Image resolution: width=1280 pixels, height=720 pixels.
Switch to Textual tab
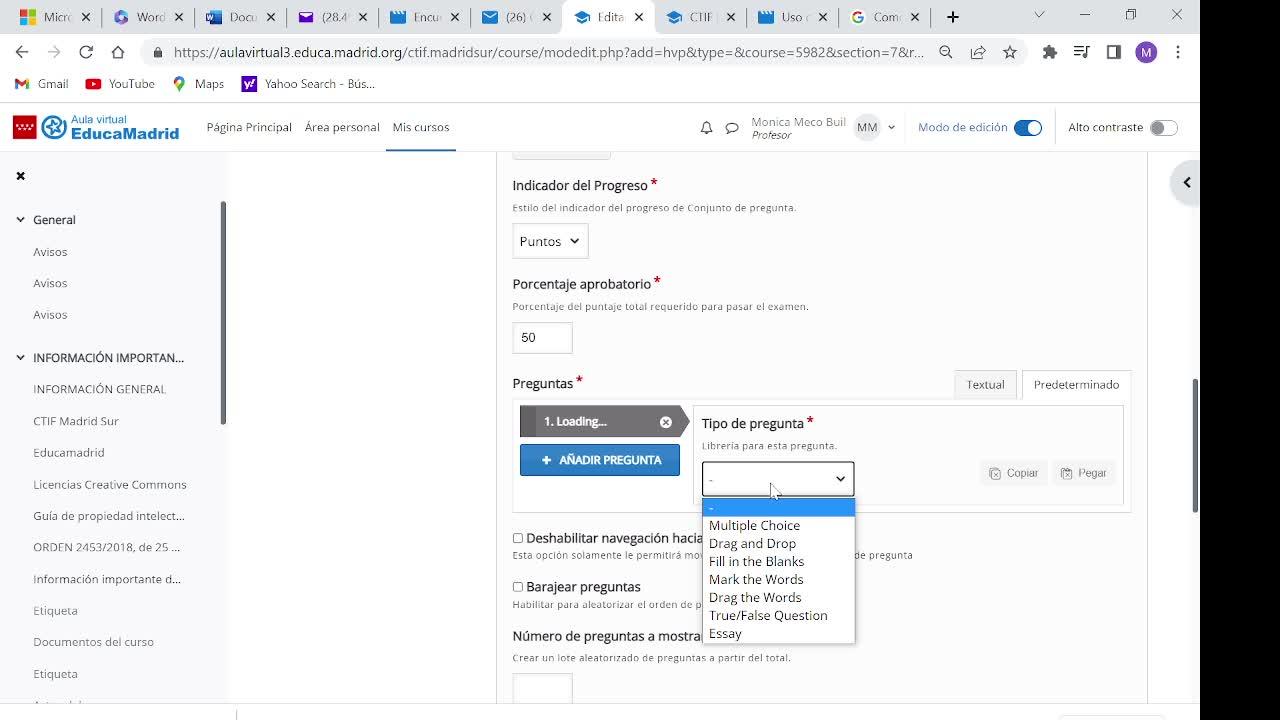click(985, 385)
